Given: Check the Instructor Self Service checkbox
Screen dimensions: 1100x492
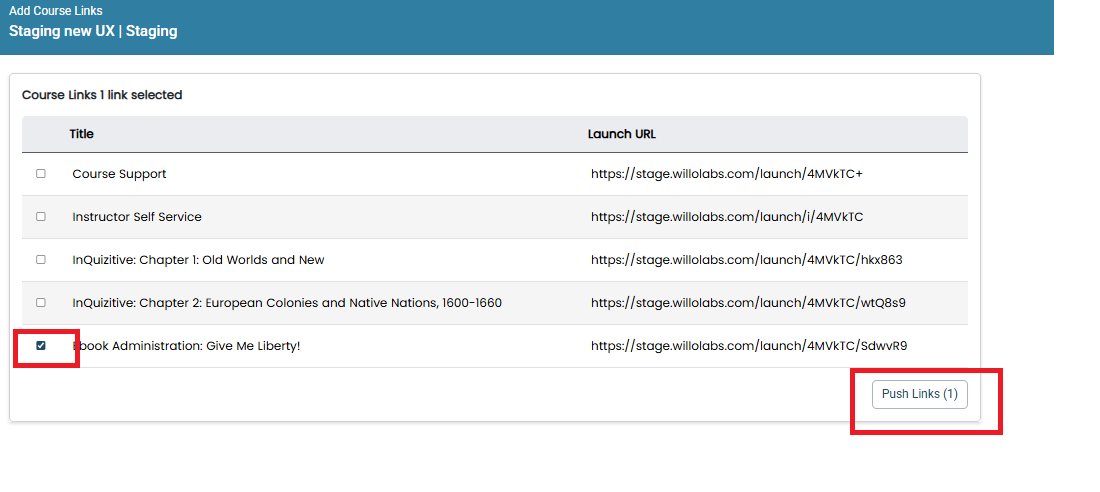Looking at the screenshot, I should point(41,217).
